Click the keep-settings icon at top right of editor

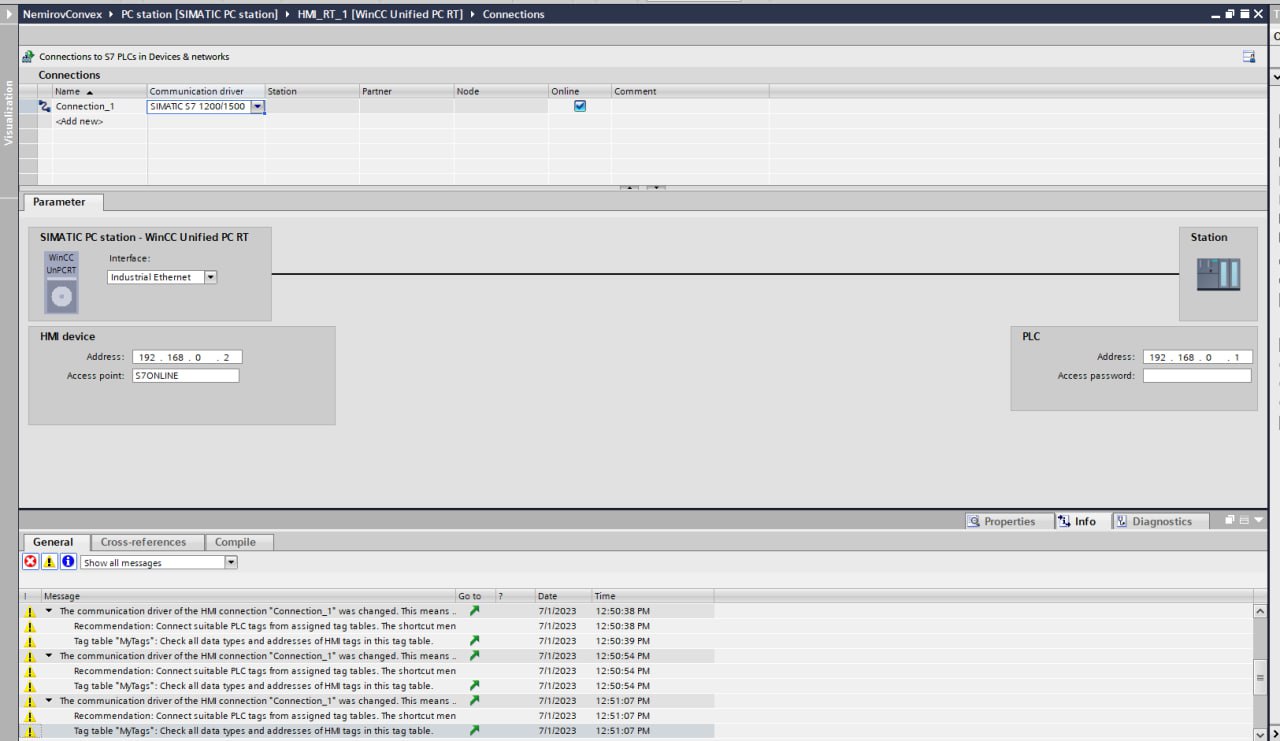click(1249, 57)
